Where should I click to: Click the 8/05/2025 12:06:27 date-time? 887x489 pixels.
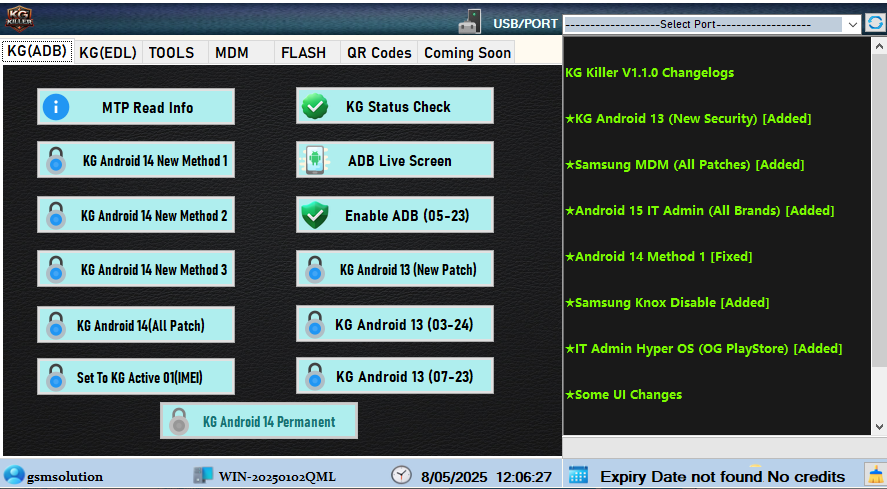click(486, 477)
